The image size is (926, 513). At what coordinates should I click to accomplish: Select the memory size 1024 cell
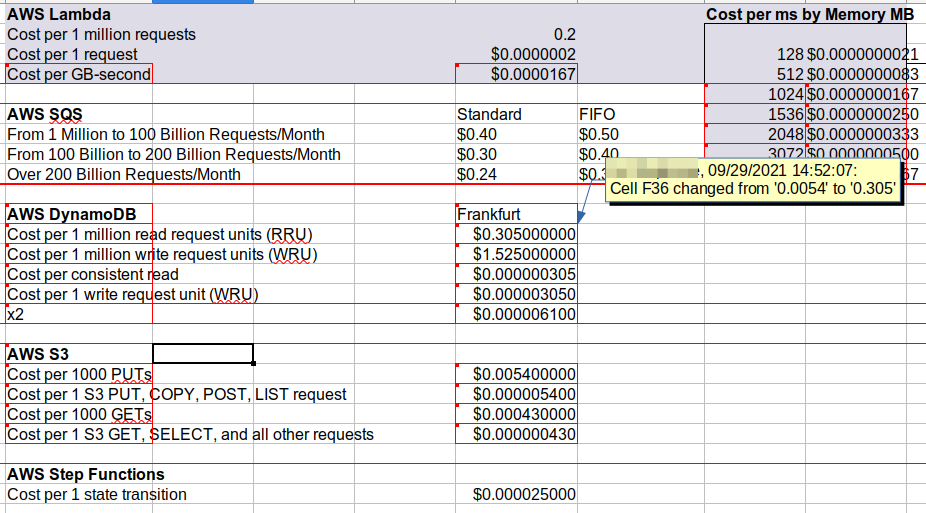(x=755, y=94)
